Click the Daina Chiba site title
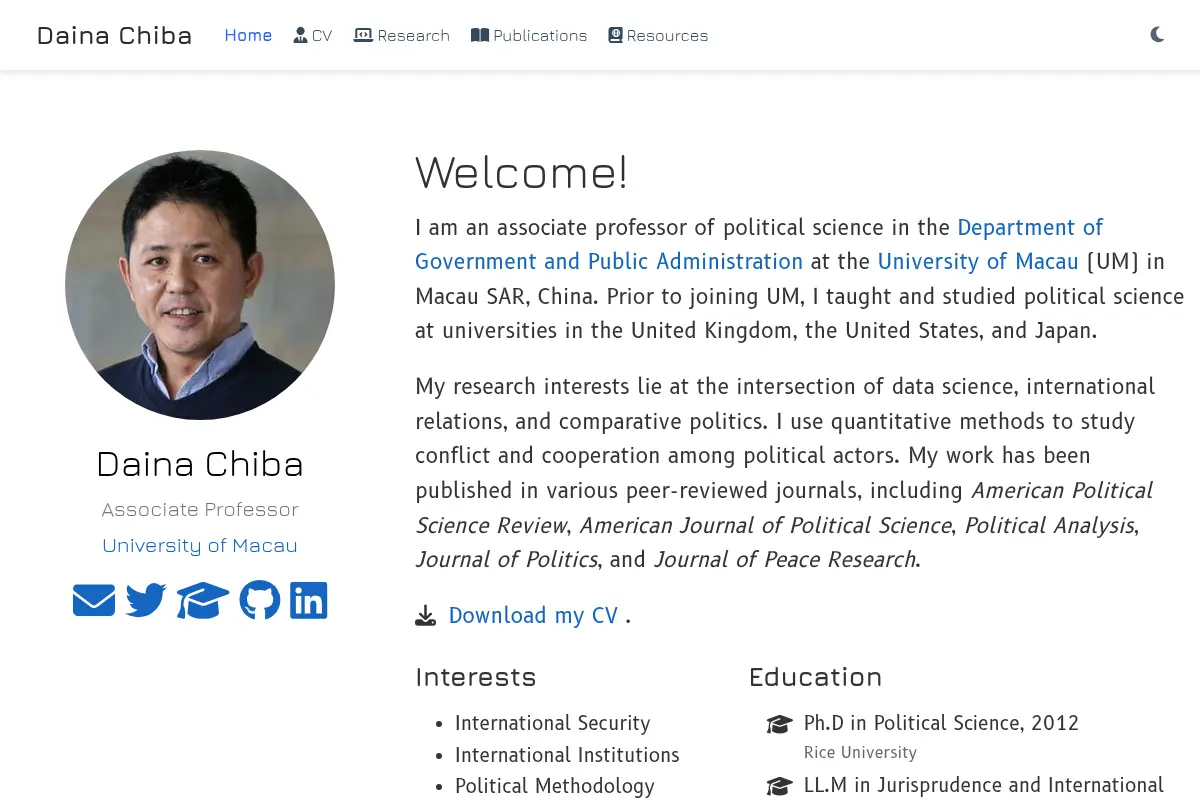1200x800 pixels. [x=114, y=35]
